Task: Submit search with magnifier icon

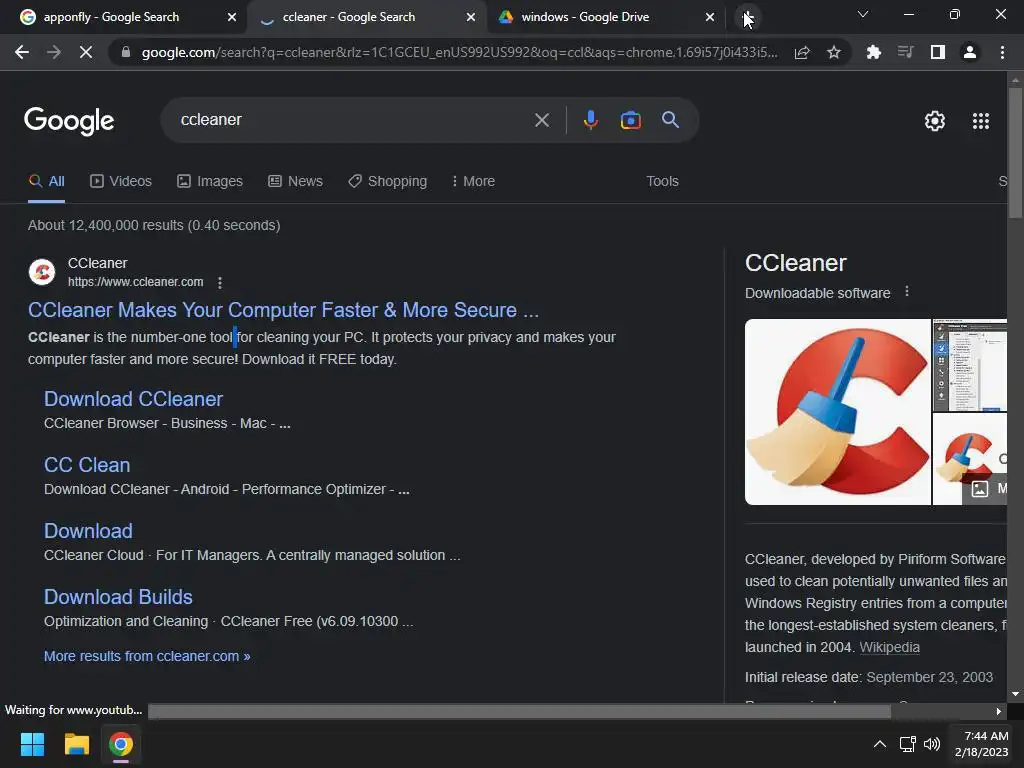Action: [670, 120]
